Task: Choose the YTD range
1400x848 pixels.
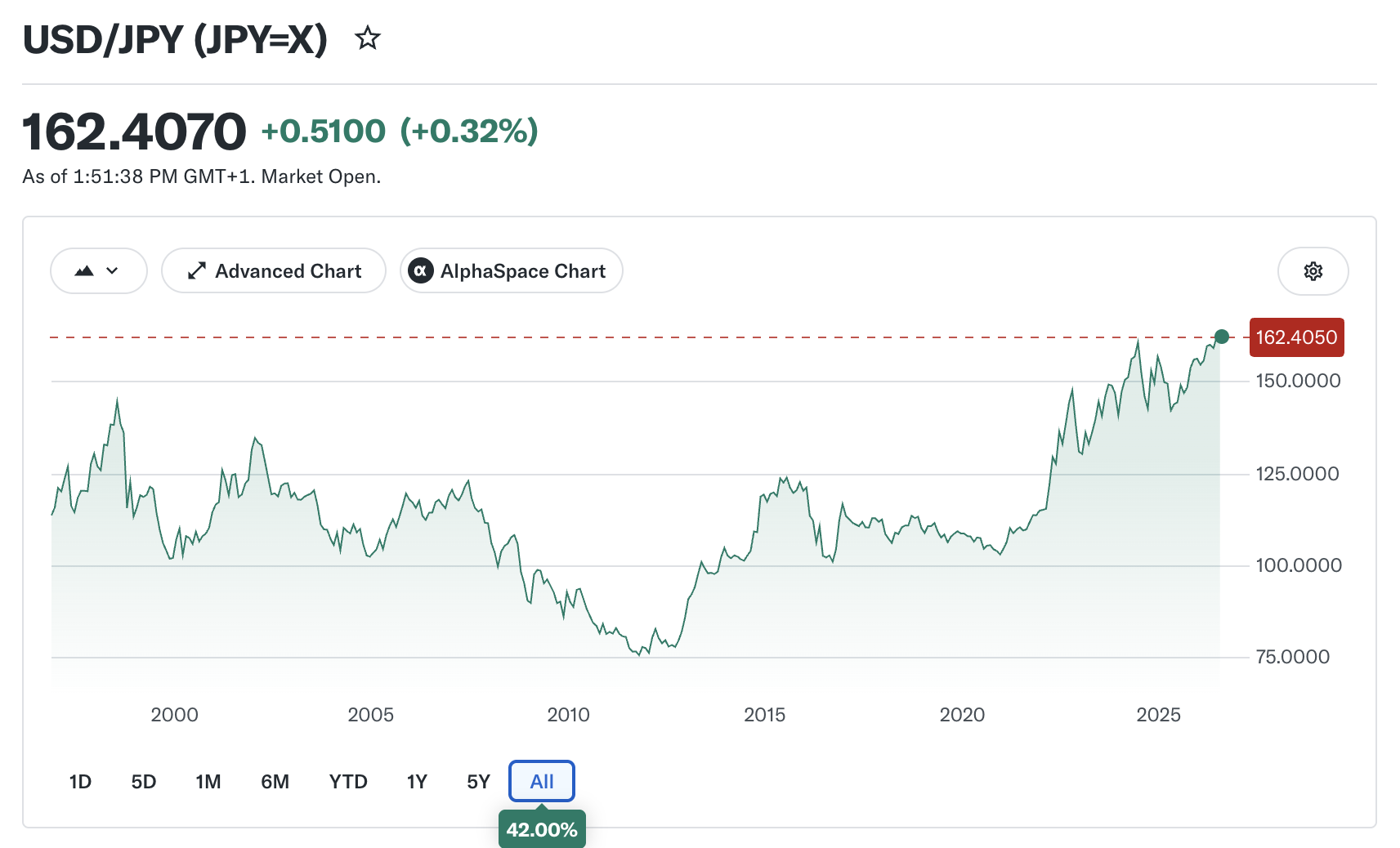Action: click(x=348, y=782)
